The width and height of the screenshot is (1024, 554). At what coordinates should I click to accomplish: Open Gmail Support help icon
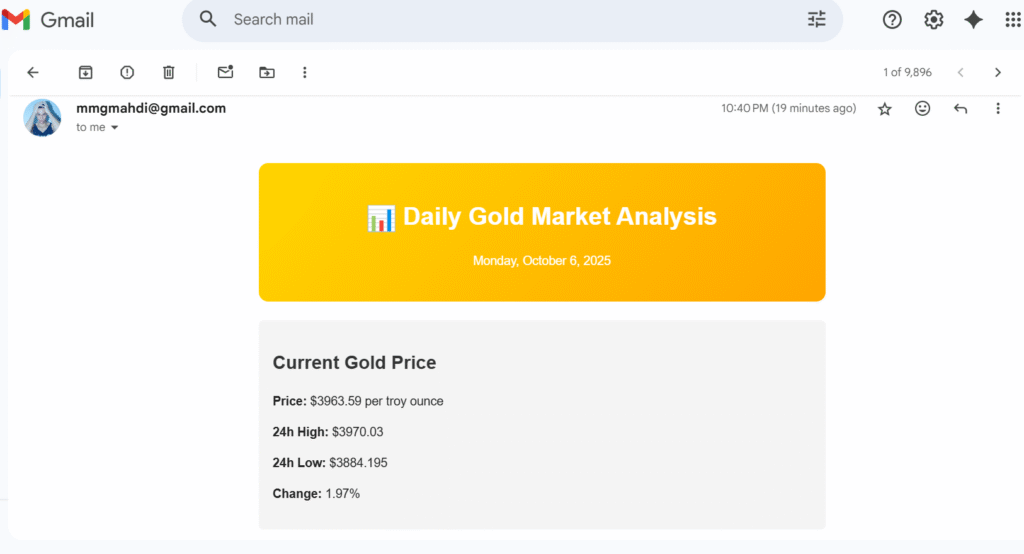click(x=892, y=19)
